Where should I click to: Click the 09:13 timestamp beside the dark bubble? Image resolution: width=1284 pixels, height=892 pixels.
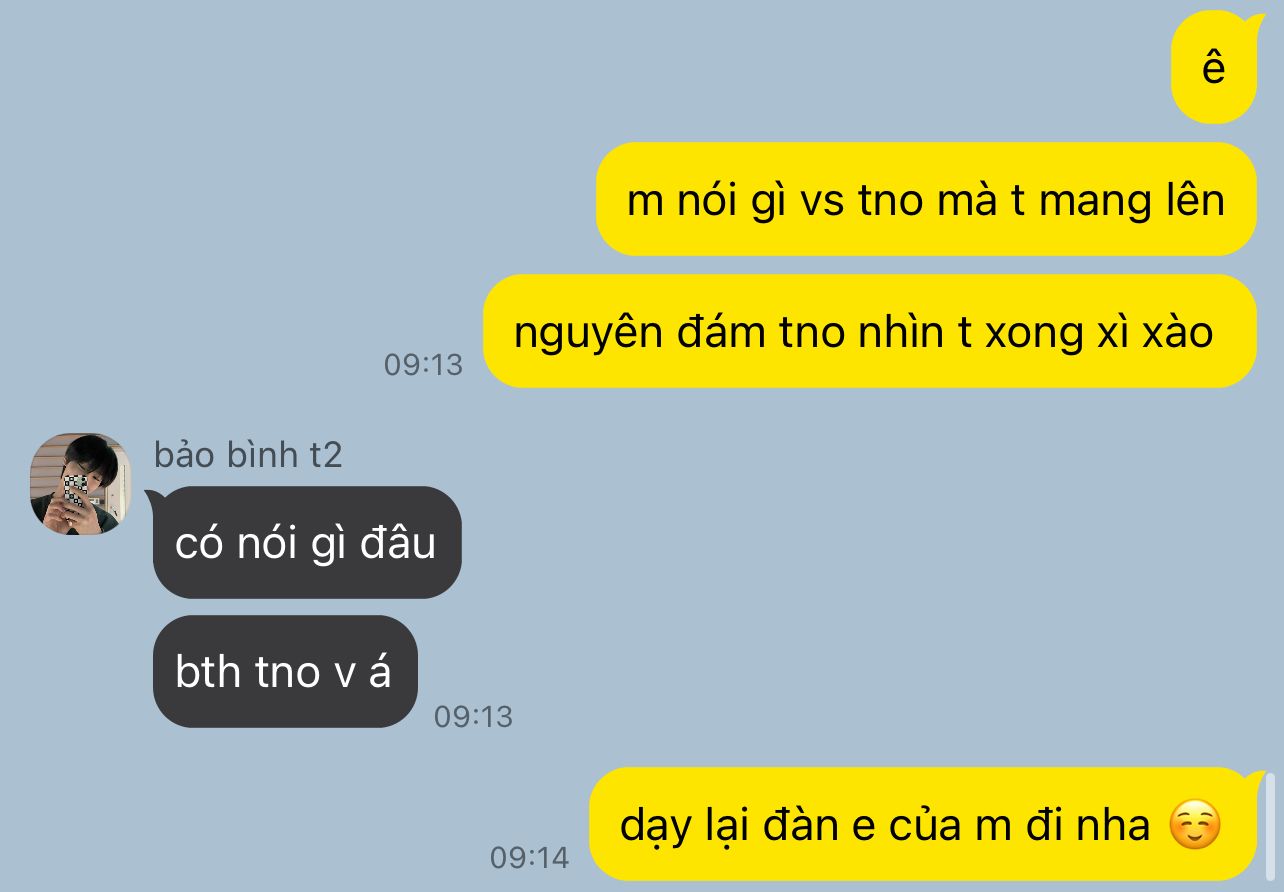473,716
